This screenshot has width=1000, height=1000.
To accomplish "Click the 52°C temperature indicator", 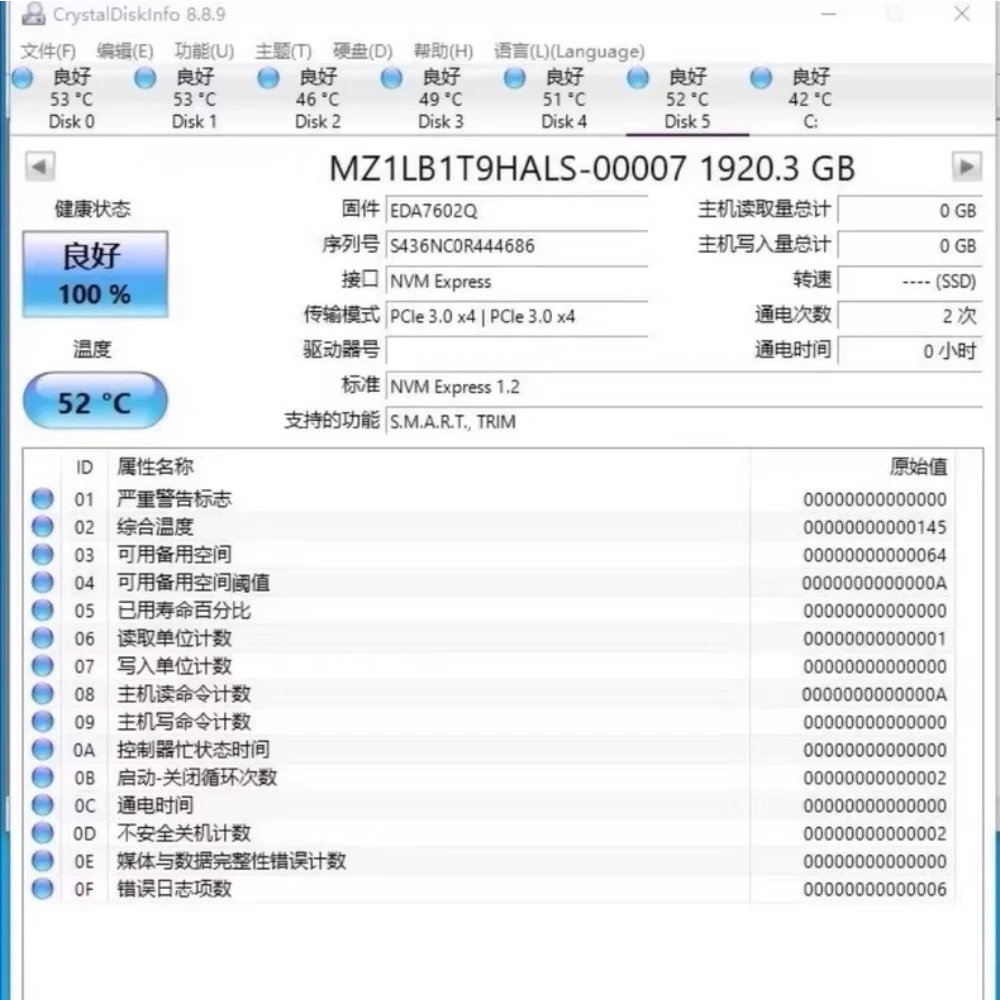I will [94, 400].
